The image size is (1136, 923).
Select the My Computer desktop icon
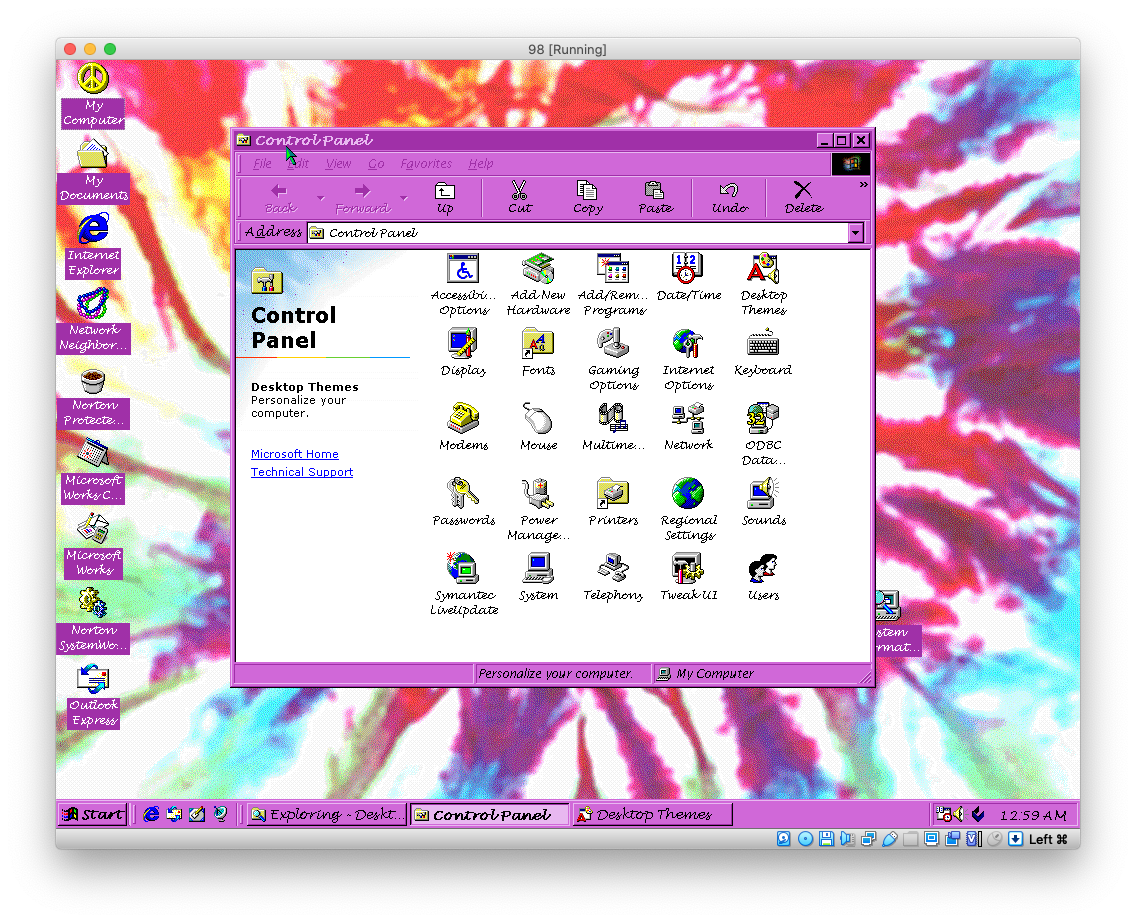click(x=93, y=96)
